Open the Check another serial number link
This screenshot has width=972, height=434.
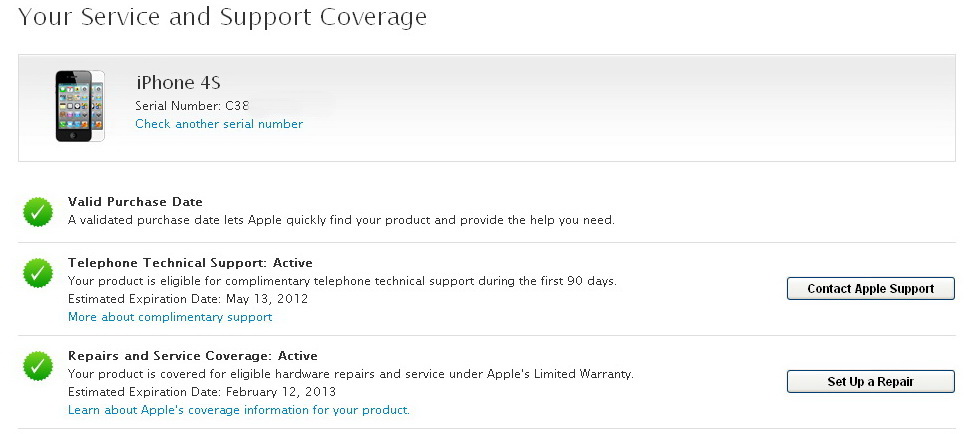pos(219,124)
